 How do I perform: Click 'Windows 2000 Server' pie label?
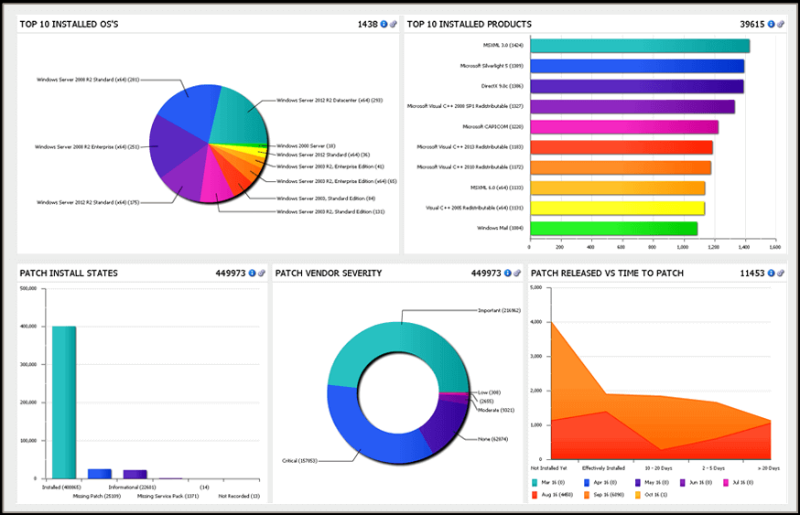point(306,146)
